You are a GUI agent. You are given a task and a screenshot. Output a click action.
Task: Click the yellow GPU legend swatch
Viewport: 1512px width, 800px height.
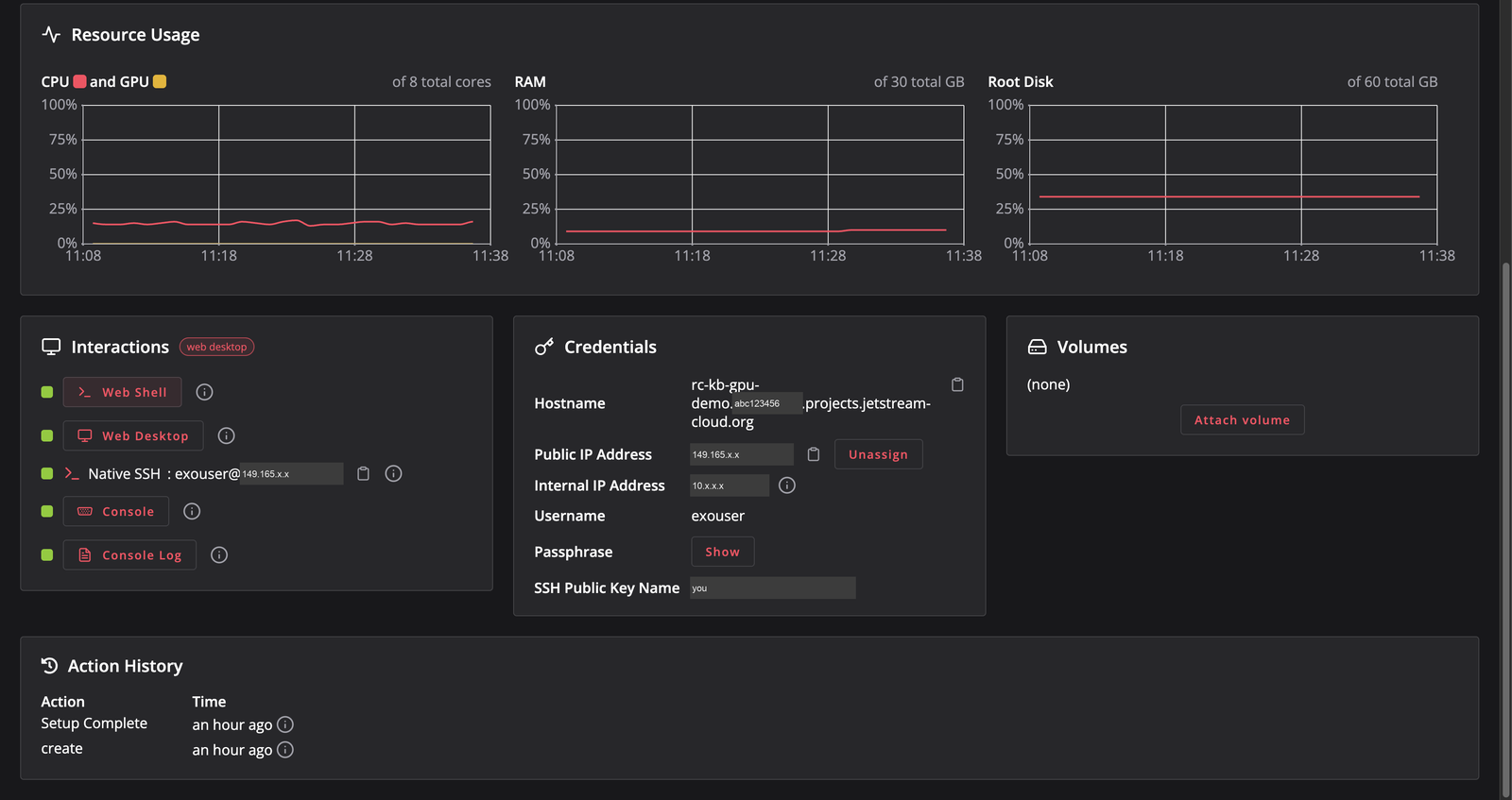[x=160, y=81]
